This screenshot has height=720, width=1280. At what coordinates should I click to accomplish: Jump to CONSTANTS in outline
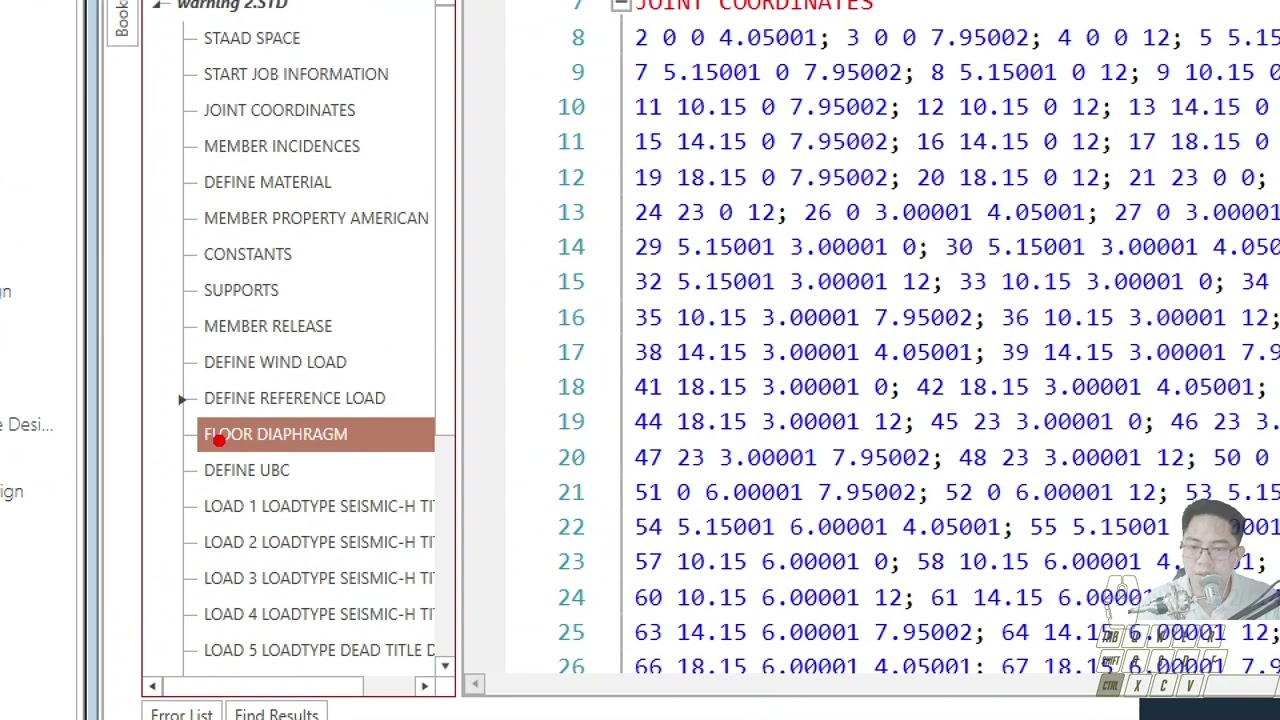(247, 254)
